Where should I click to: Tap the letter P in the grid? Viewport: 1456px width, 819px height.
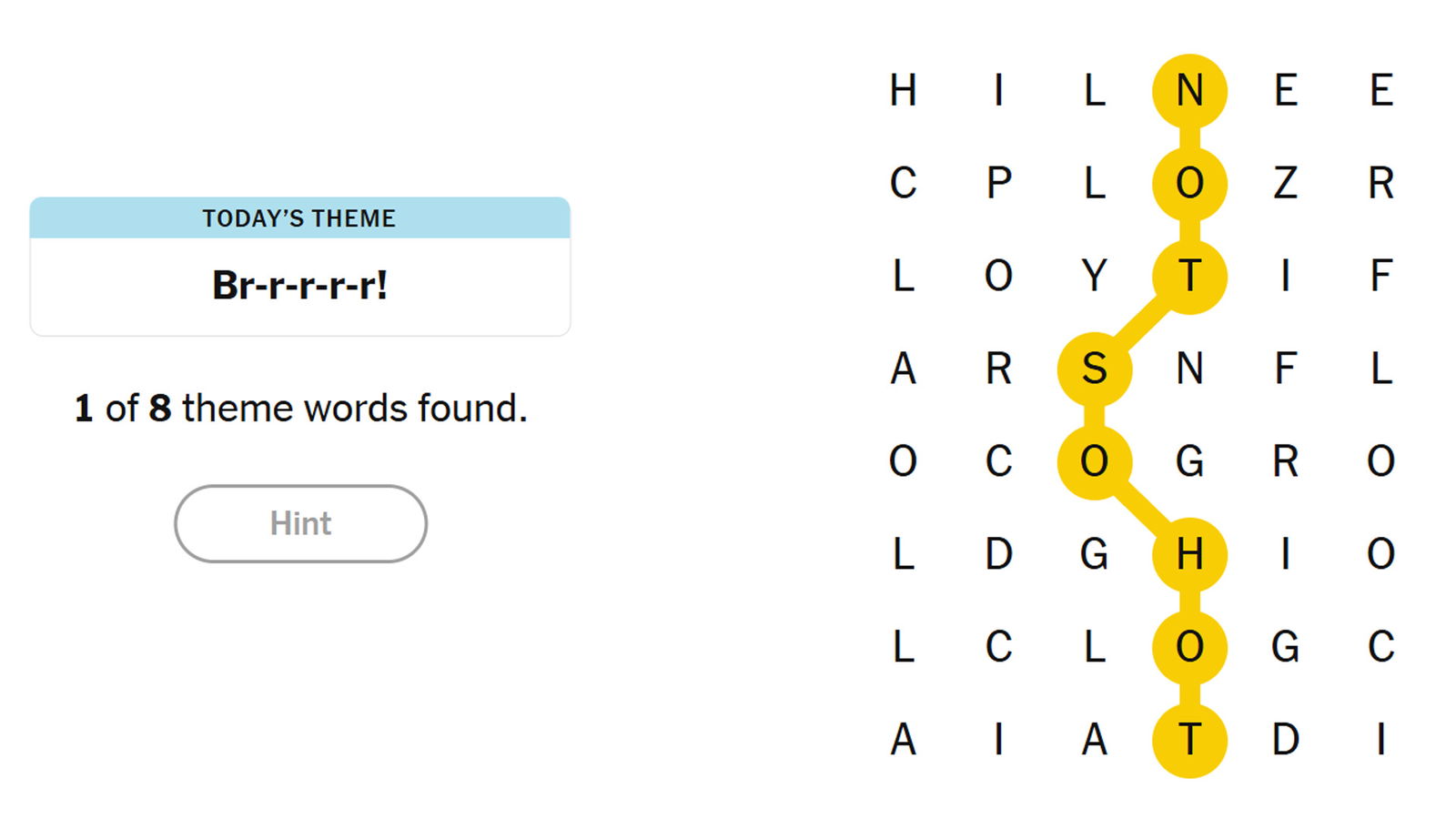pyautogui.click(x=998, y=183)
